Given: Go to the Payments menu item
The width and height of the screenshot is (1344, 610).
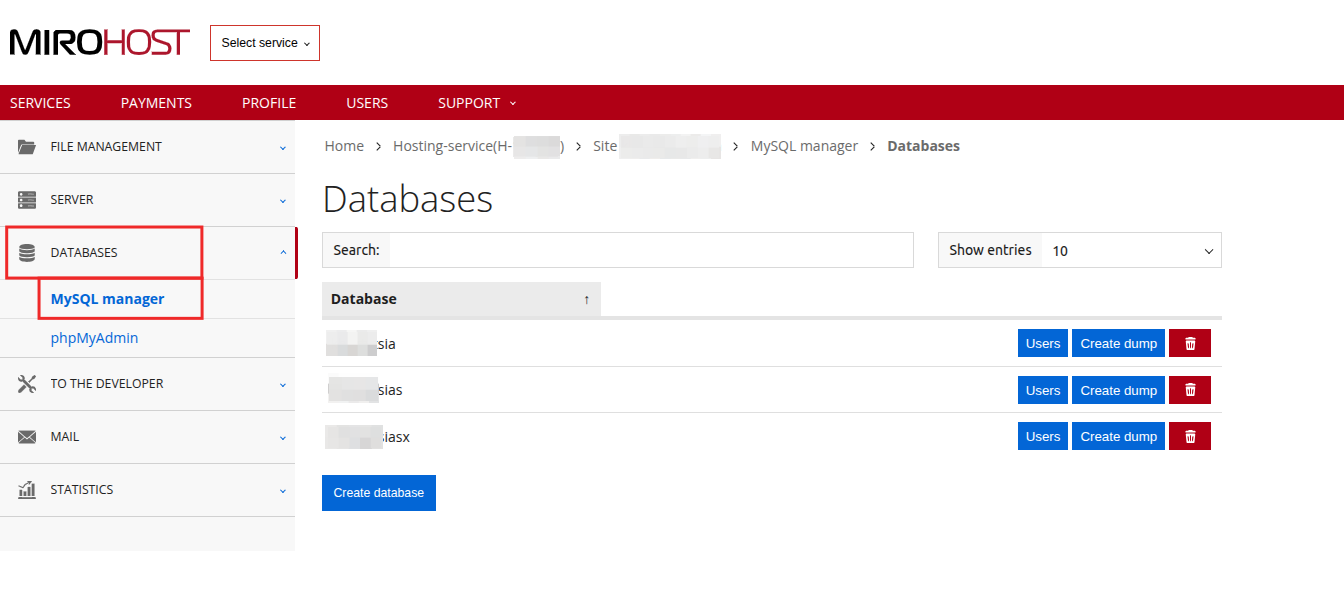Looking at the screenshot, I should click(x=156, y=103).
